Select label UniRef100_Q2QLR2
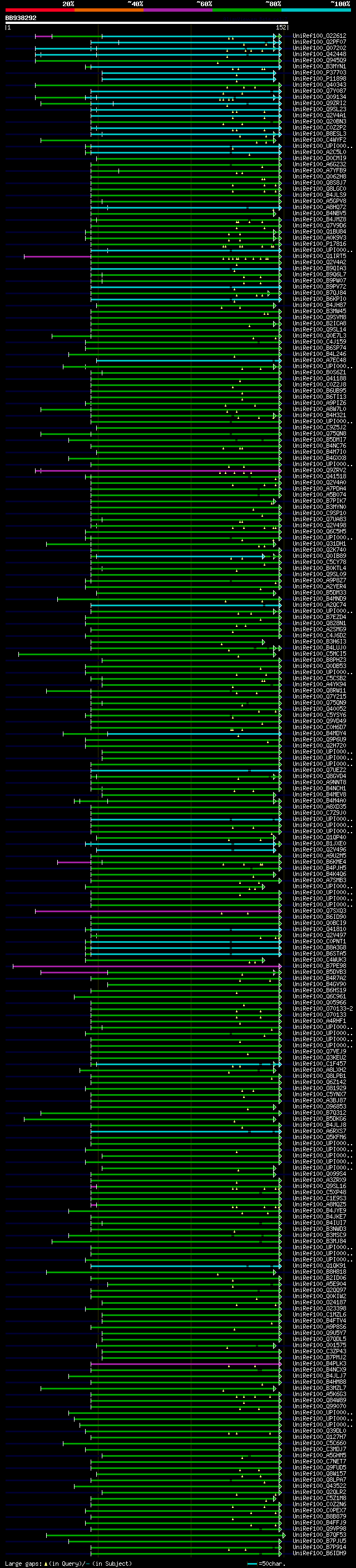The width and height of the screenshot is (356, 1568). [x=319, y=1492]
